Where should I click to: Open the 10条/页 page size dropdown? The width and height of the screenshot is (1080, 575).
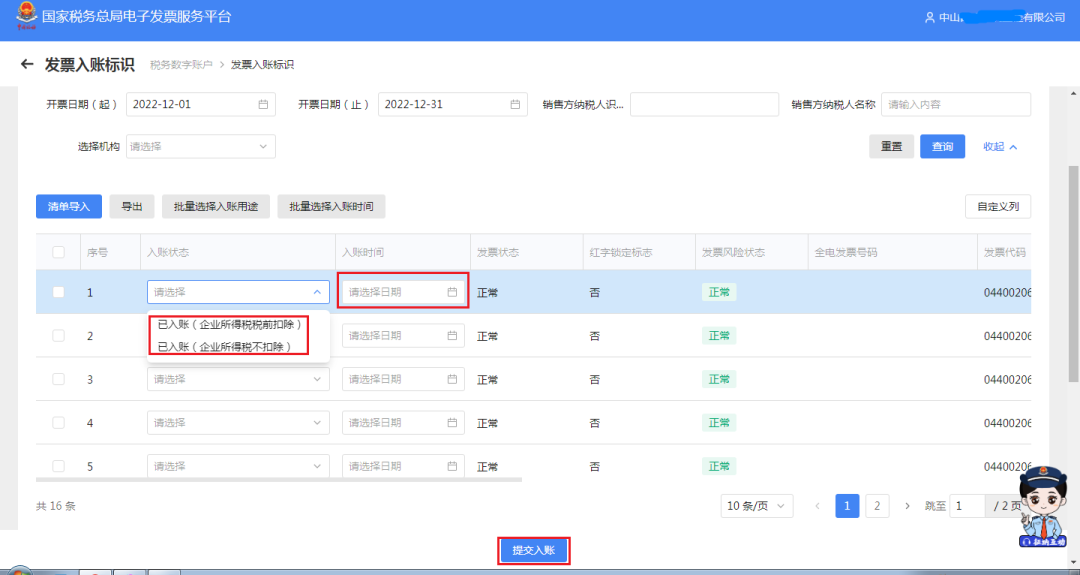(756, 506)
